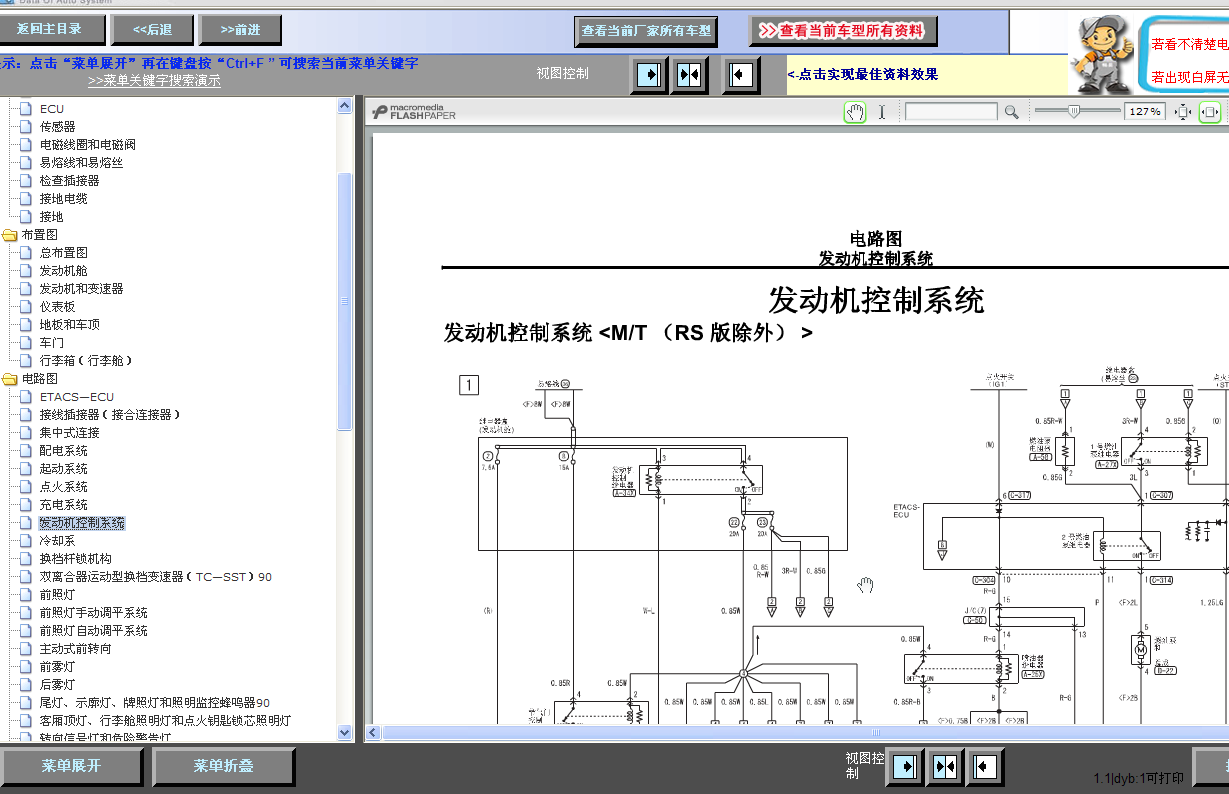Screen dimensions: 1229x794
Task: Collapse the menu with 菜单折叠
Action: coord(223,766)
